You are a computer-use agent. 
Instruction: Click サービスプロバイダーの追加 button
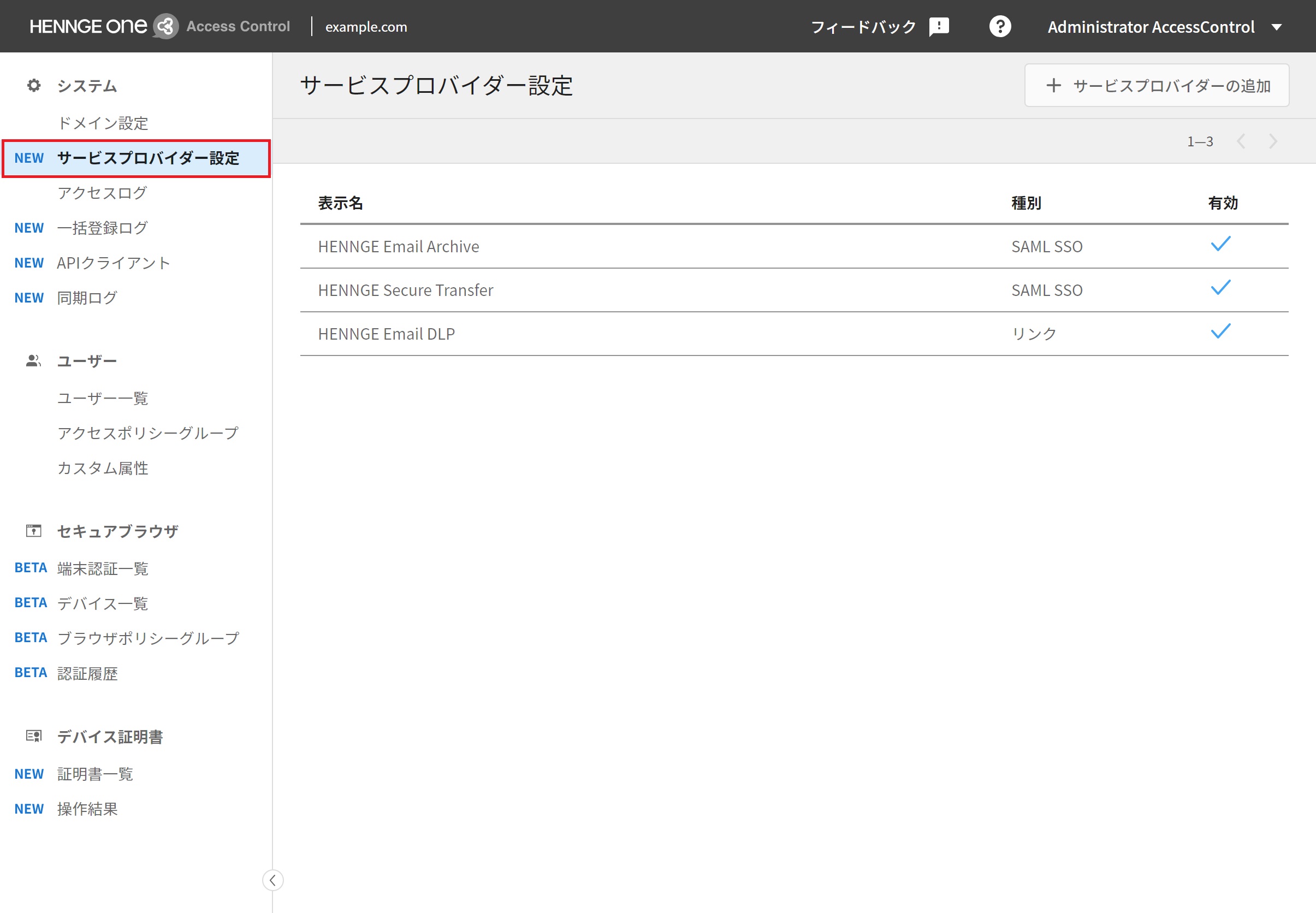point(1157,86)
